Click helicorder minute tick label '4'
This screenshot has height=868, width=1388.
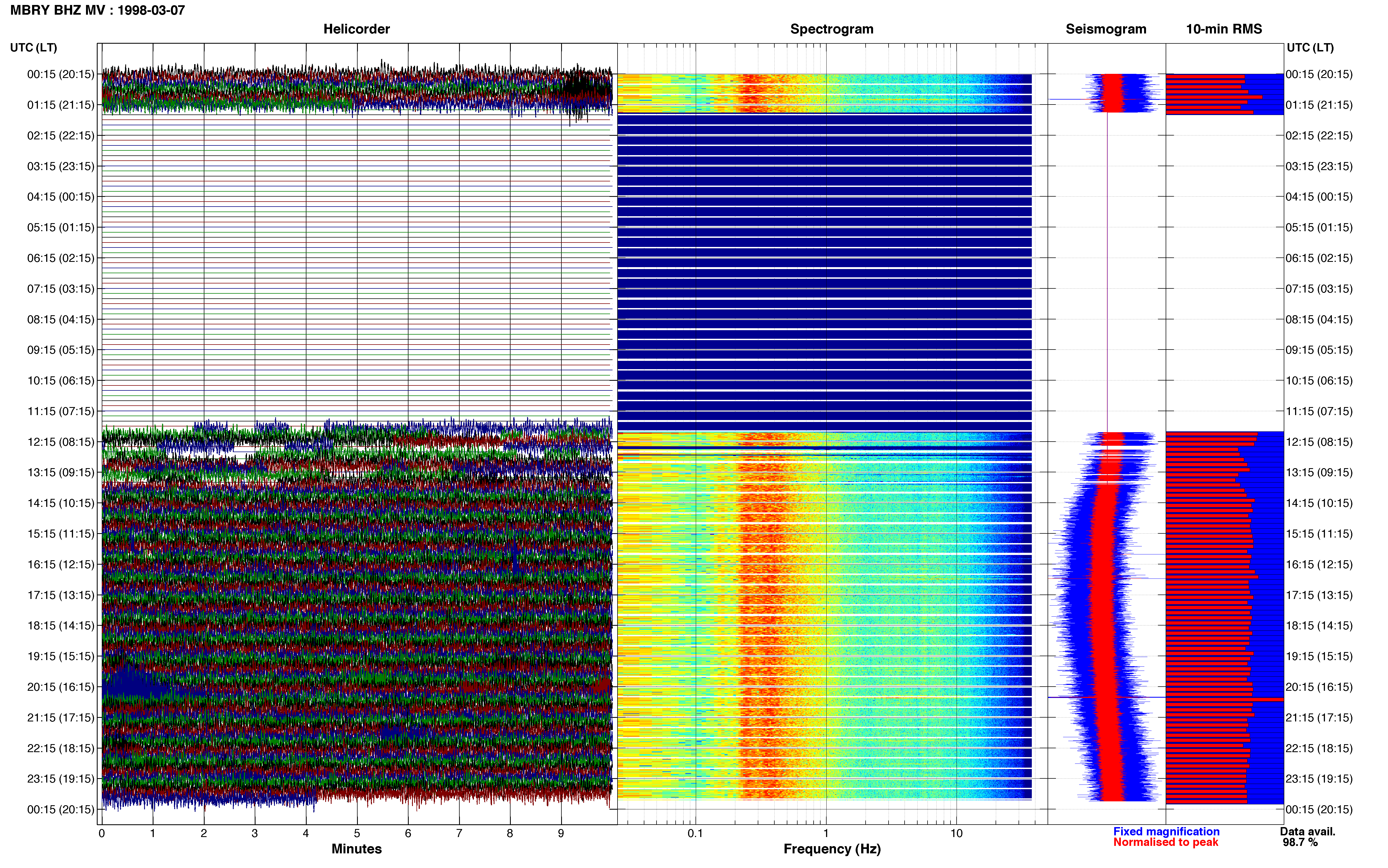(x=306, y=833)
